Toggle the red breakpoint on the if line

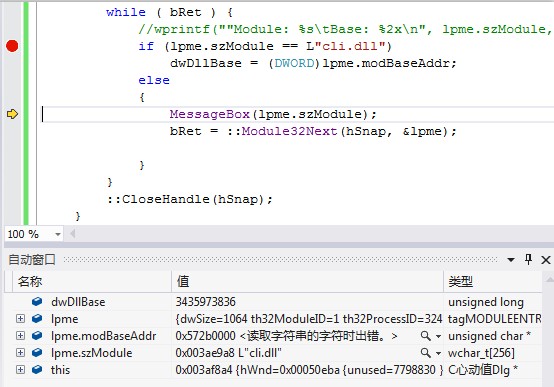(x=12, y=46)
